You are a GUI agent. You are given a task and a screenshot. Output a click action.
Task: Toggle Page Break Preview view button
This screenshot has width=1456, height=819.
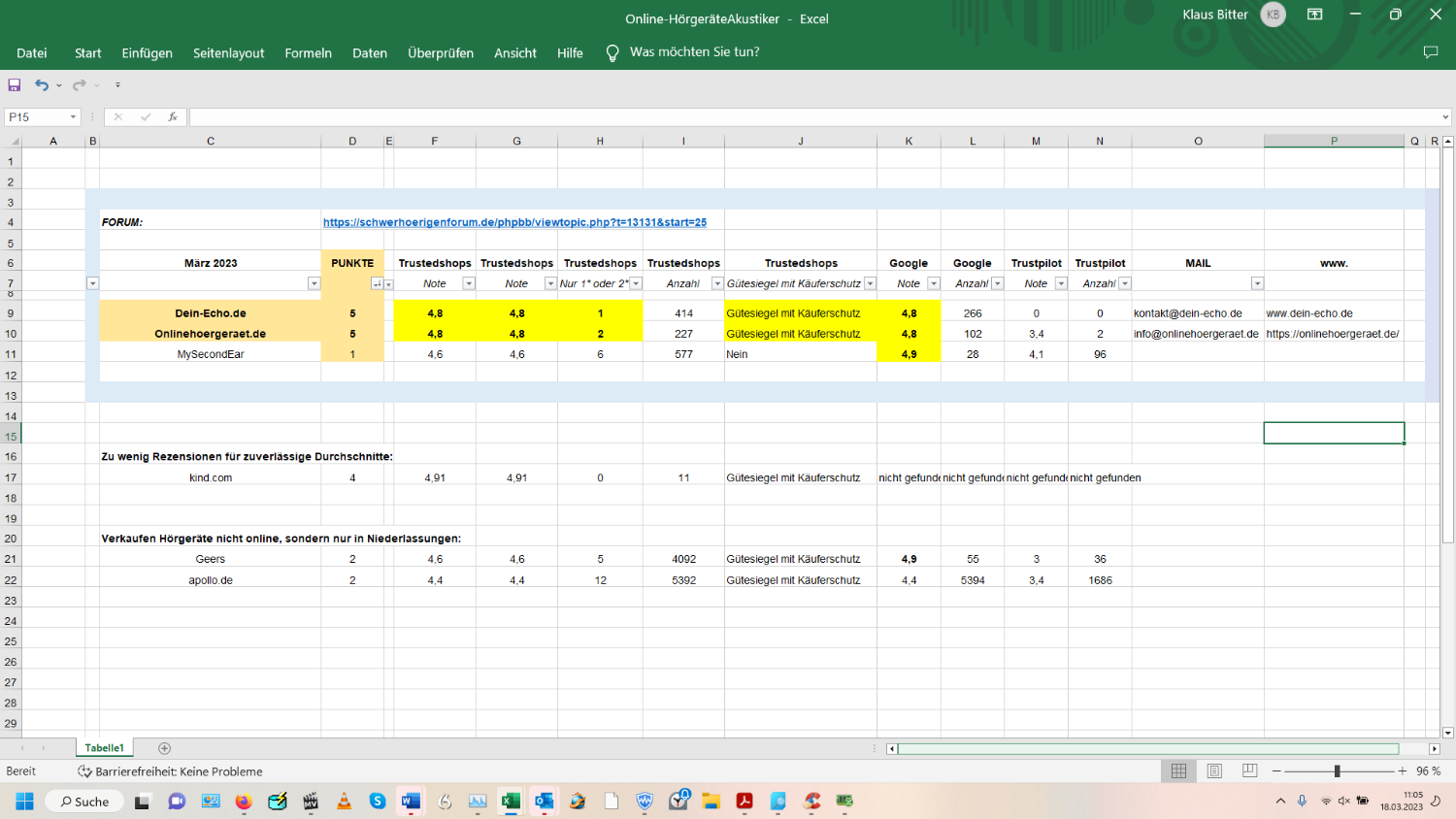pyautogui.click(x=1249, y=770)
